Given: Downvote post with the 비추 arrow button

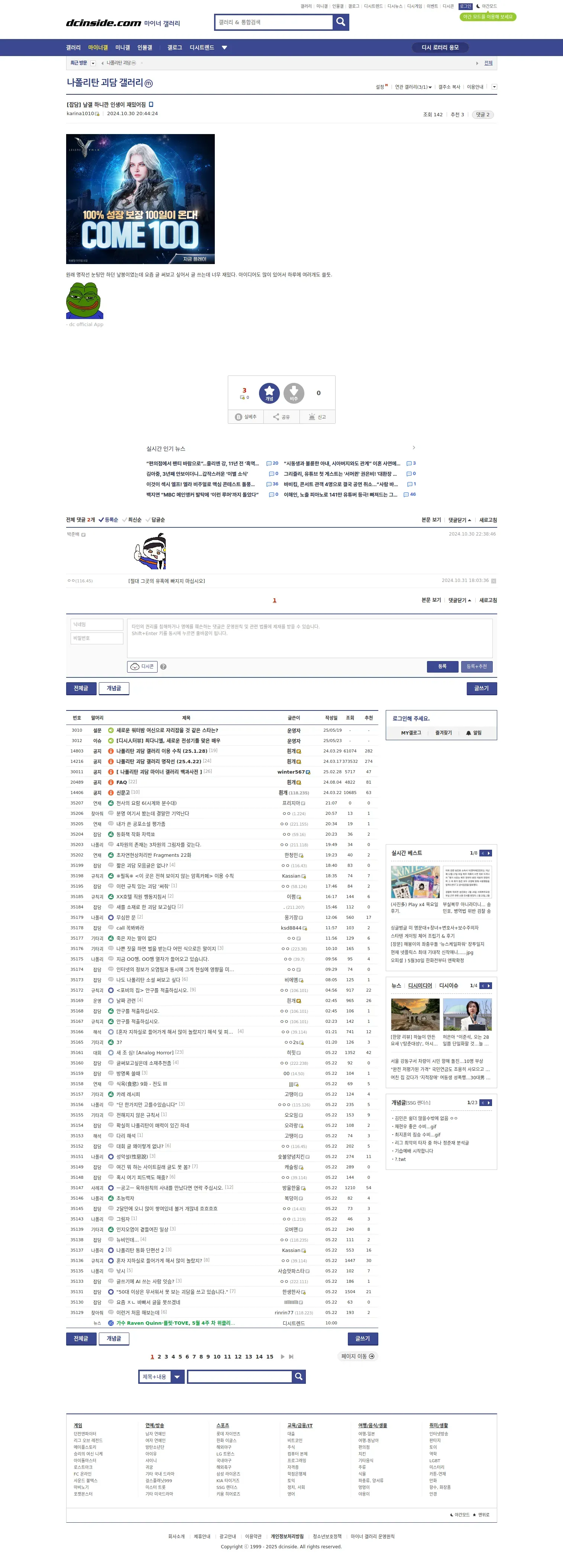Looking at the screenshot, I should pyautogui.click(x=294, y=393).
